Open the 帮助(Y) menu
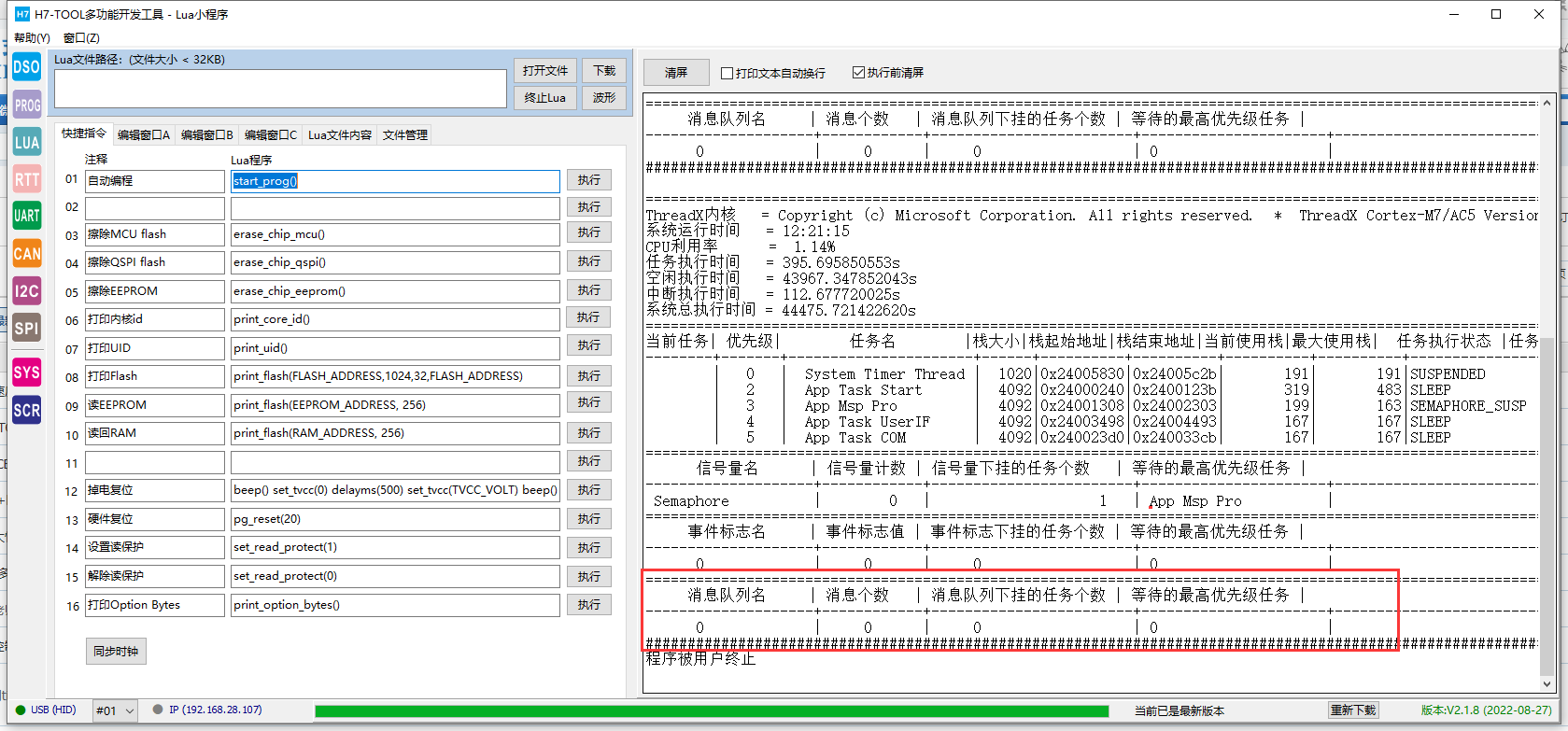Image resolution: width=1568 pixels, height=731 pixels. (x=32, y=37)
